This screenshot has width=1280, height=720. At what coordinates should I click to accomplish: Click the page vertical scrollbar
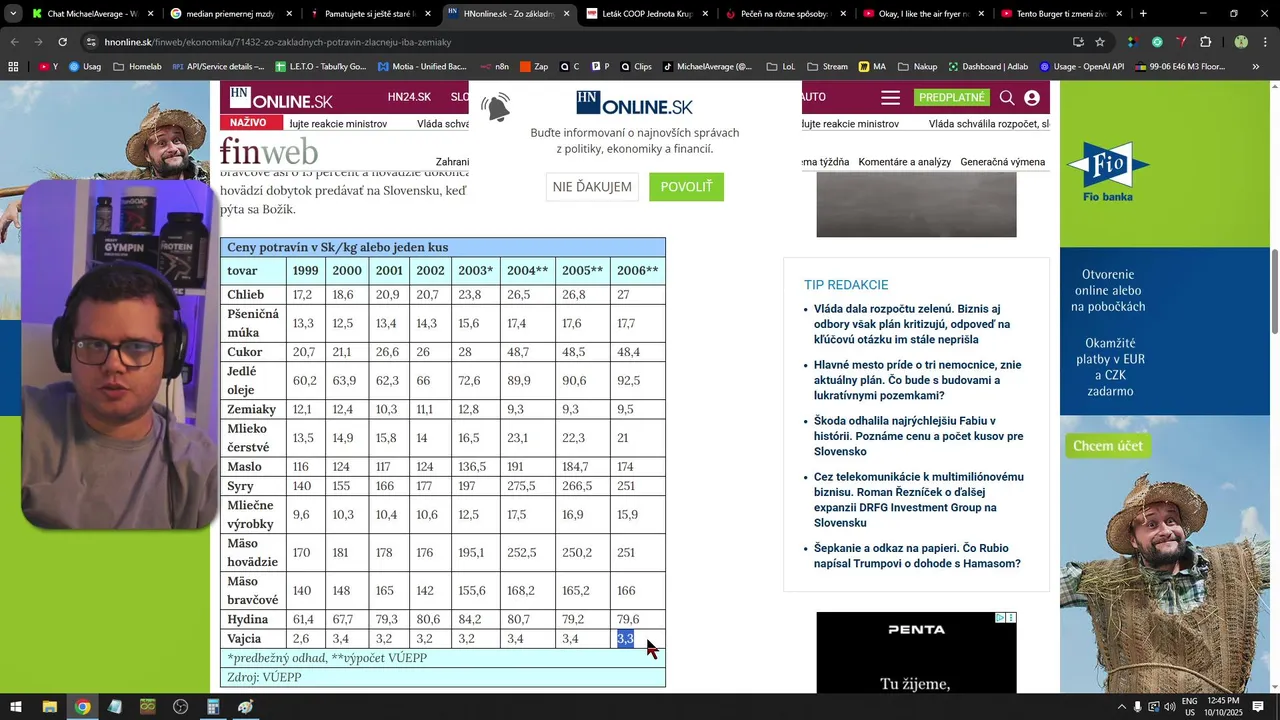click(x=1274, y=290)
